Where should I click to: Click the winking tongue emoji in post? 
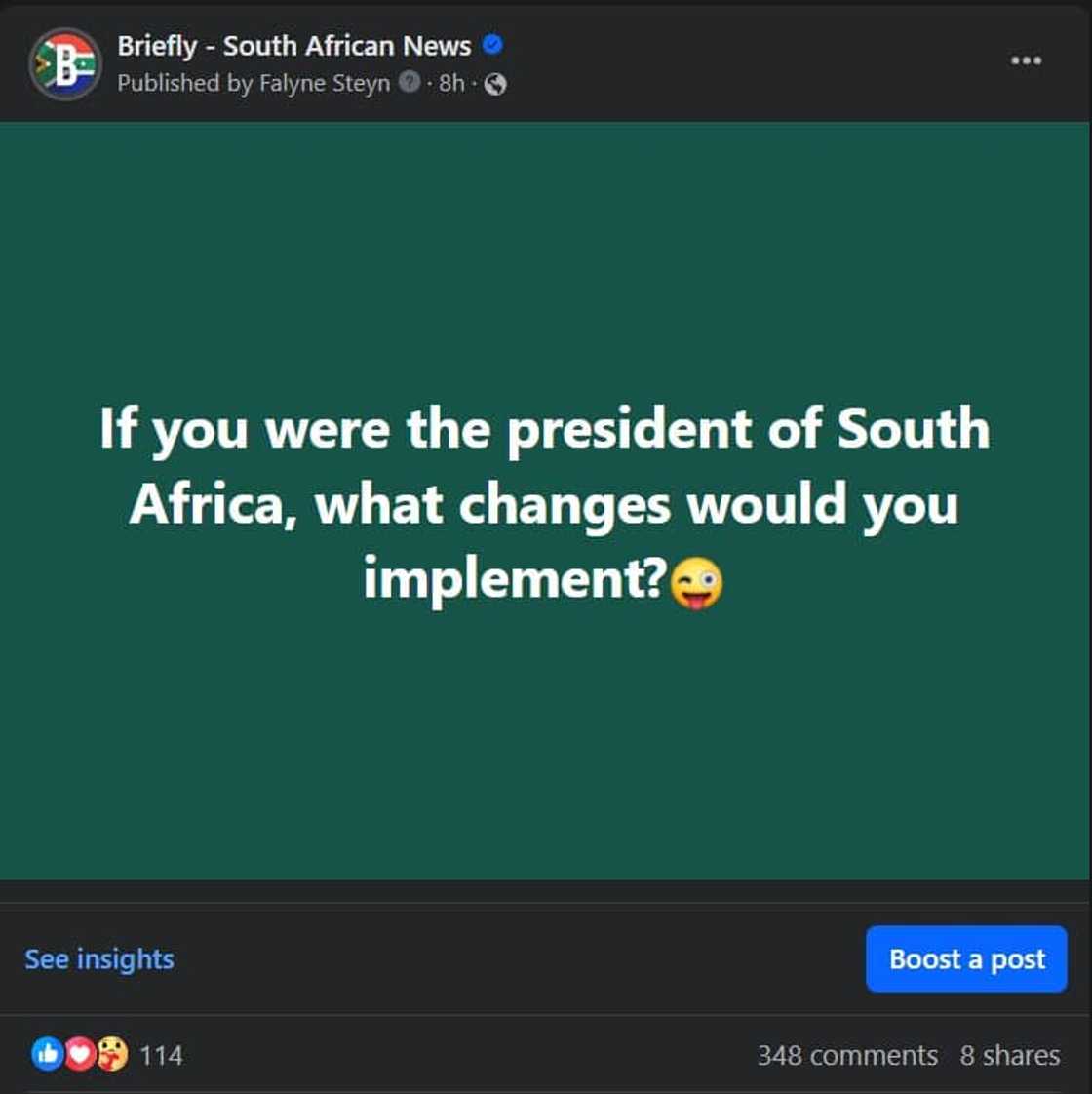click(x=697, y=582)
